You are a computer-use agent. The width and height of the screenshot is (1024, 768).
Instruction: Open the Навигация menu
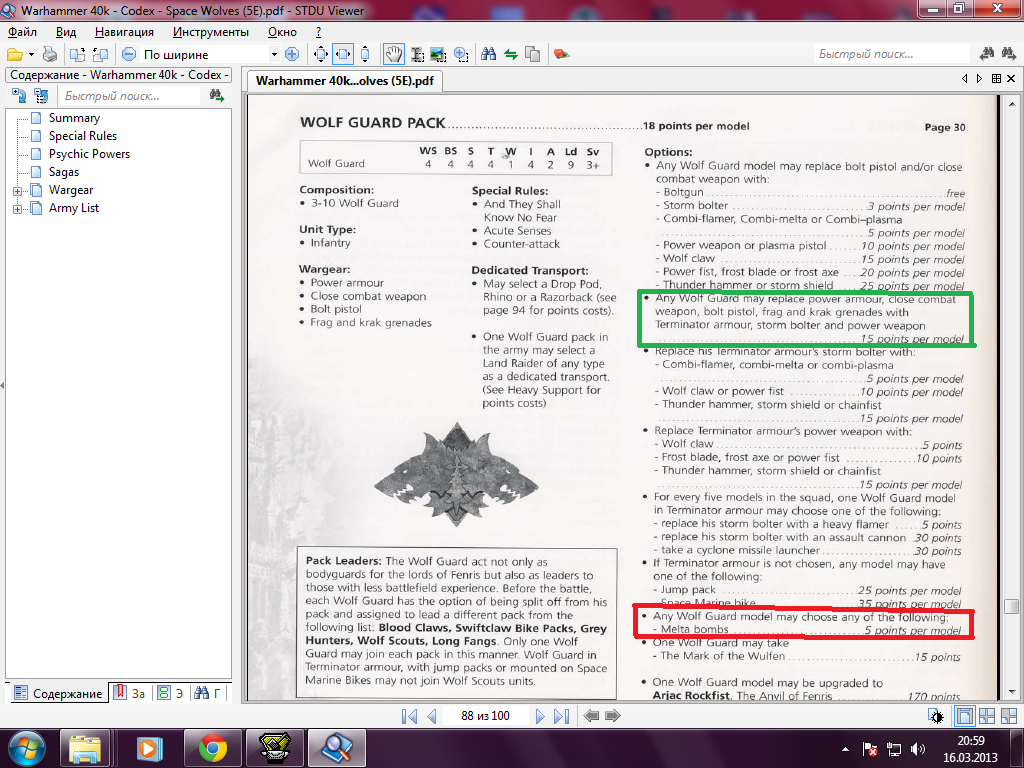(x=124, y=32)
